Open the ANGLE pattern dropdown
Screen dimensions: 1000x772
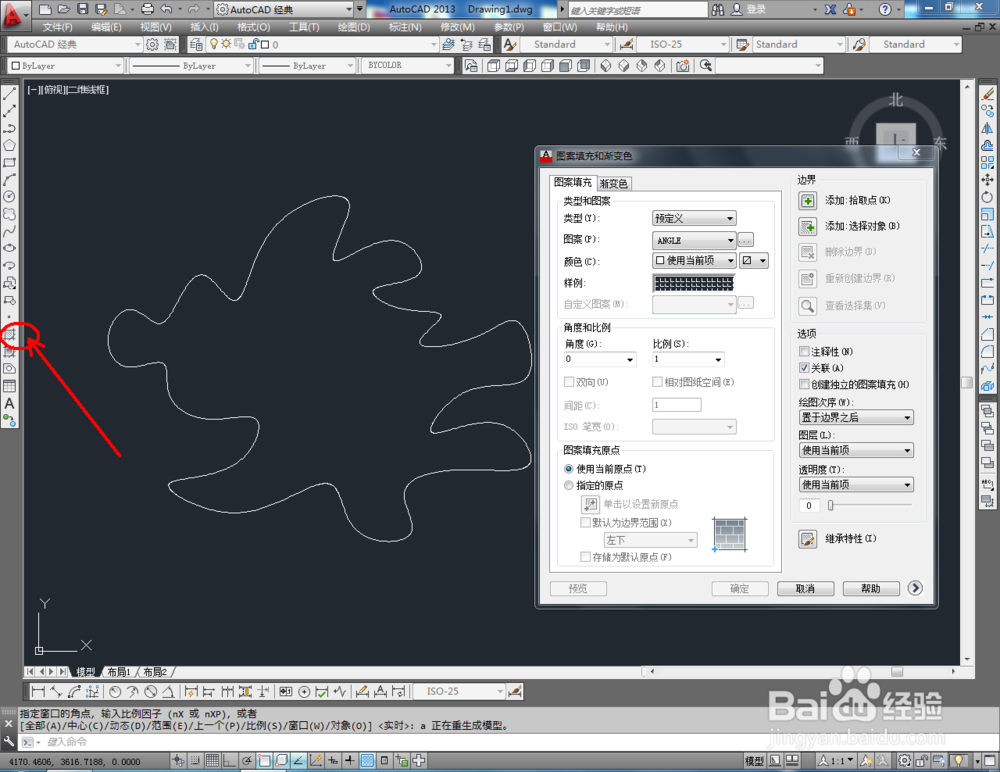click(x=694, y=241)
